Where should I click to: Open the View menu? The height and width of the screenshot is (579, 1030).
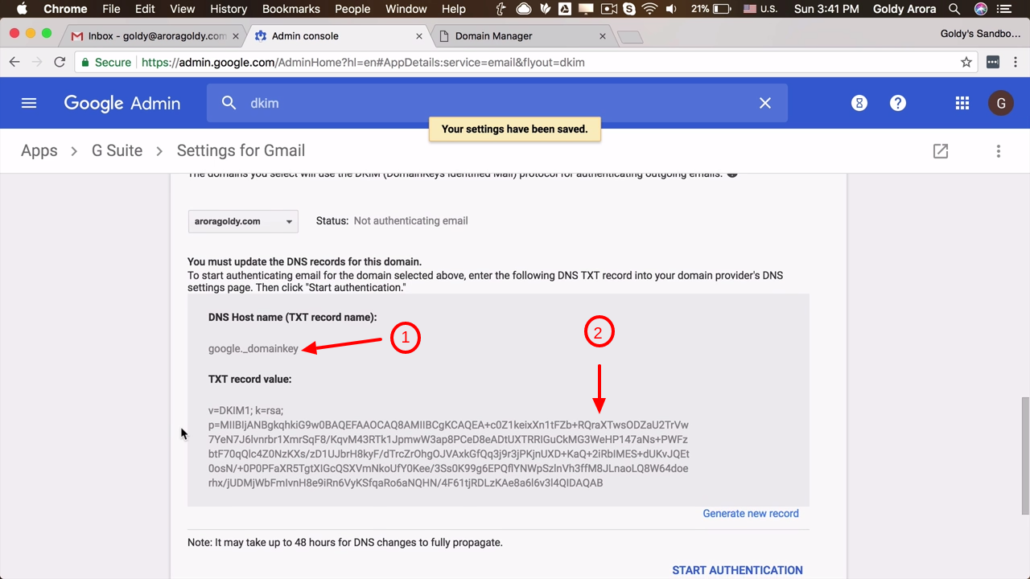182,9
